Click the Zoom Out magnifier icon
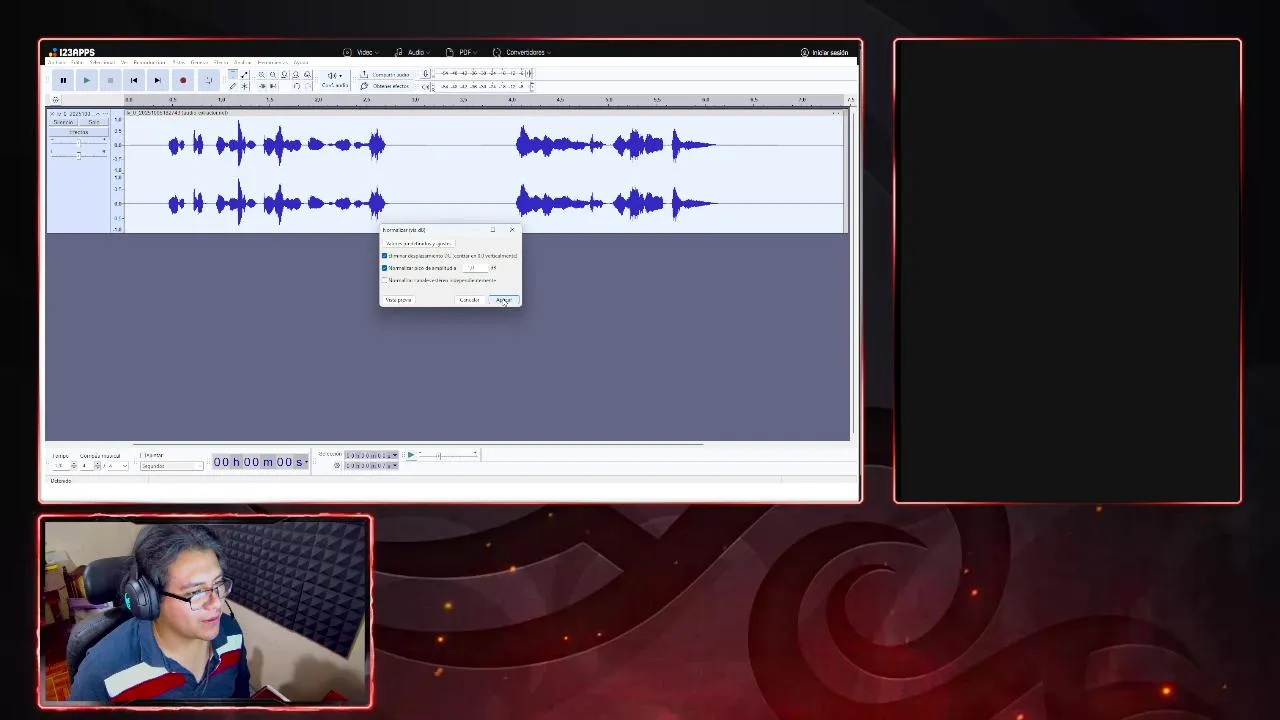This screenshot has width=1280, height=720. (273, 75)
